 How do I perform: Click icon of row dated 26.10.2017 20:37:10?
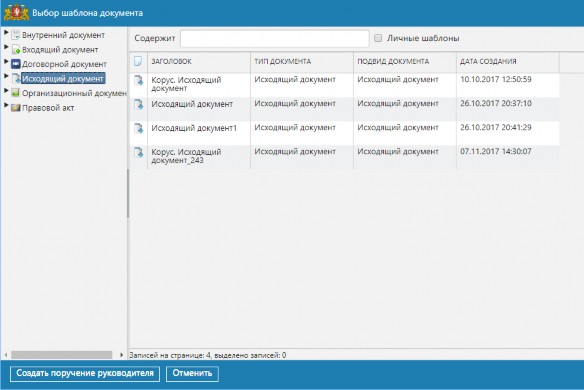click(139, 104)
